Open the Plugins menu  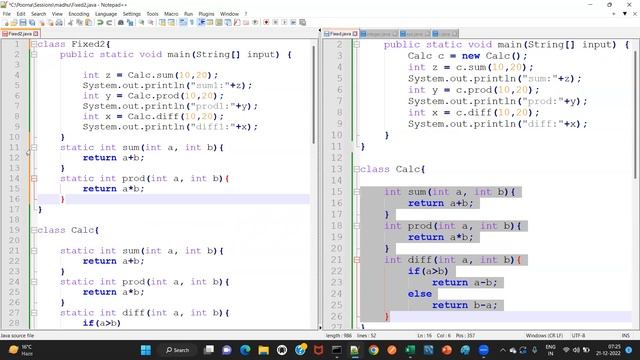click(206, 14)
